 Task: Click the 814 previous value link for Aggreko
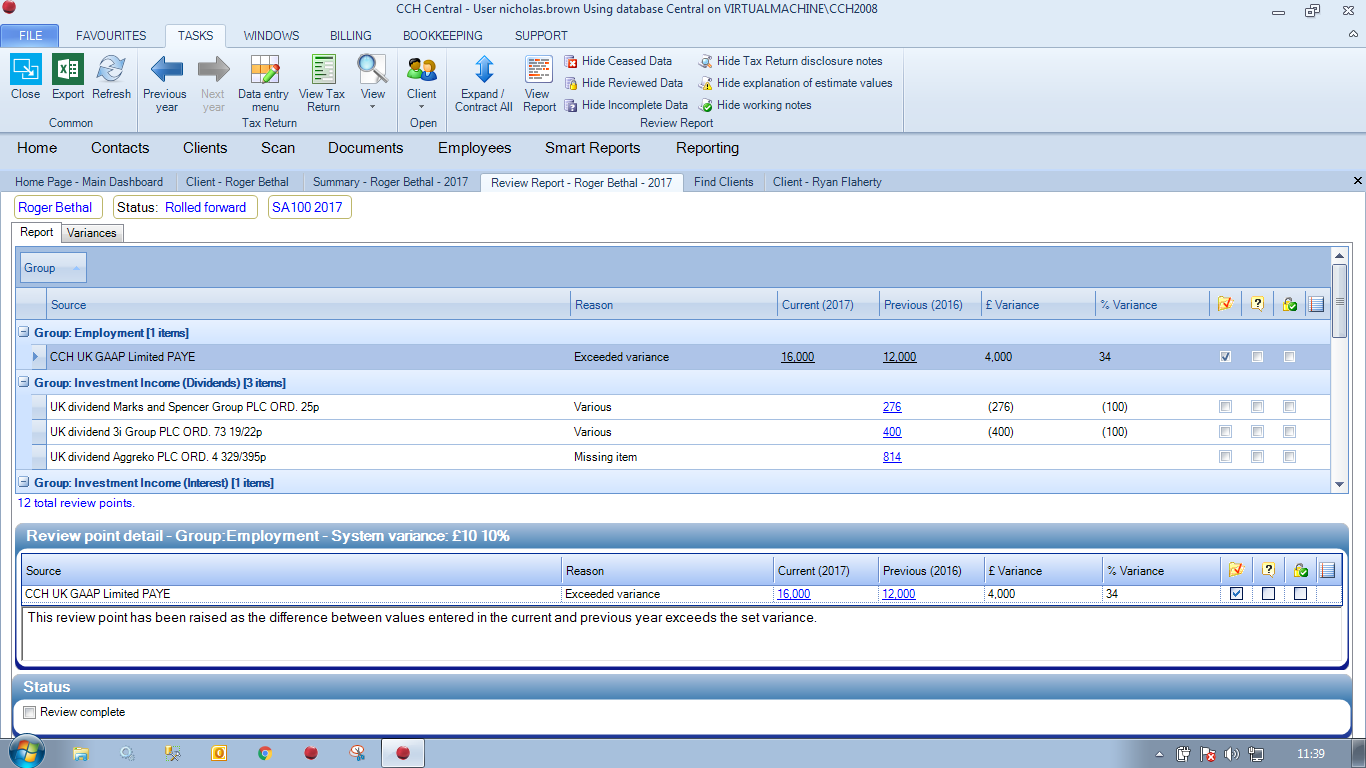click(x=892, y=457)
